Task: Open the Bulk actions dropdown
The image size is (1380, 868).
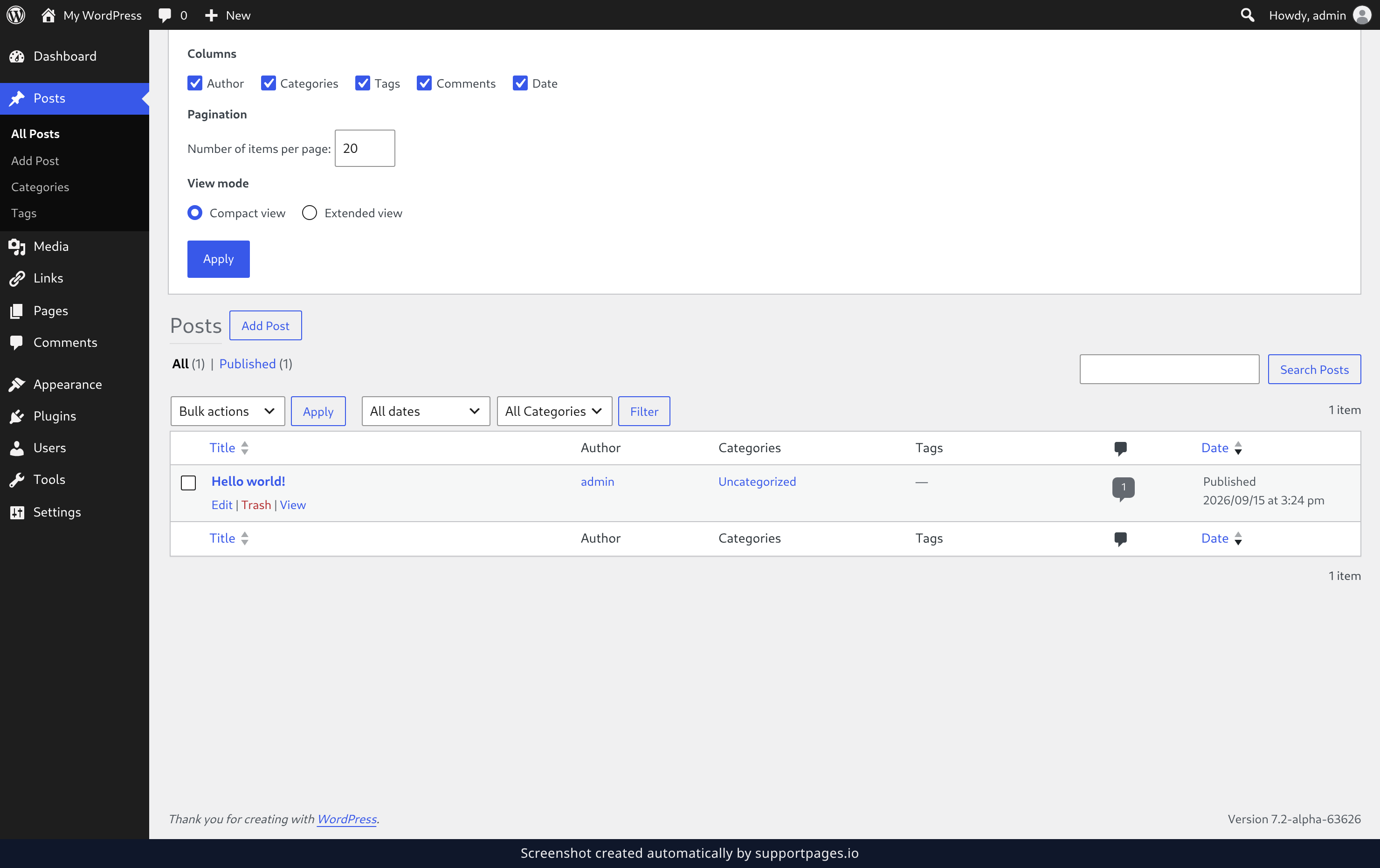Action: (228, 411)
